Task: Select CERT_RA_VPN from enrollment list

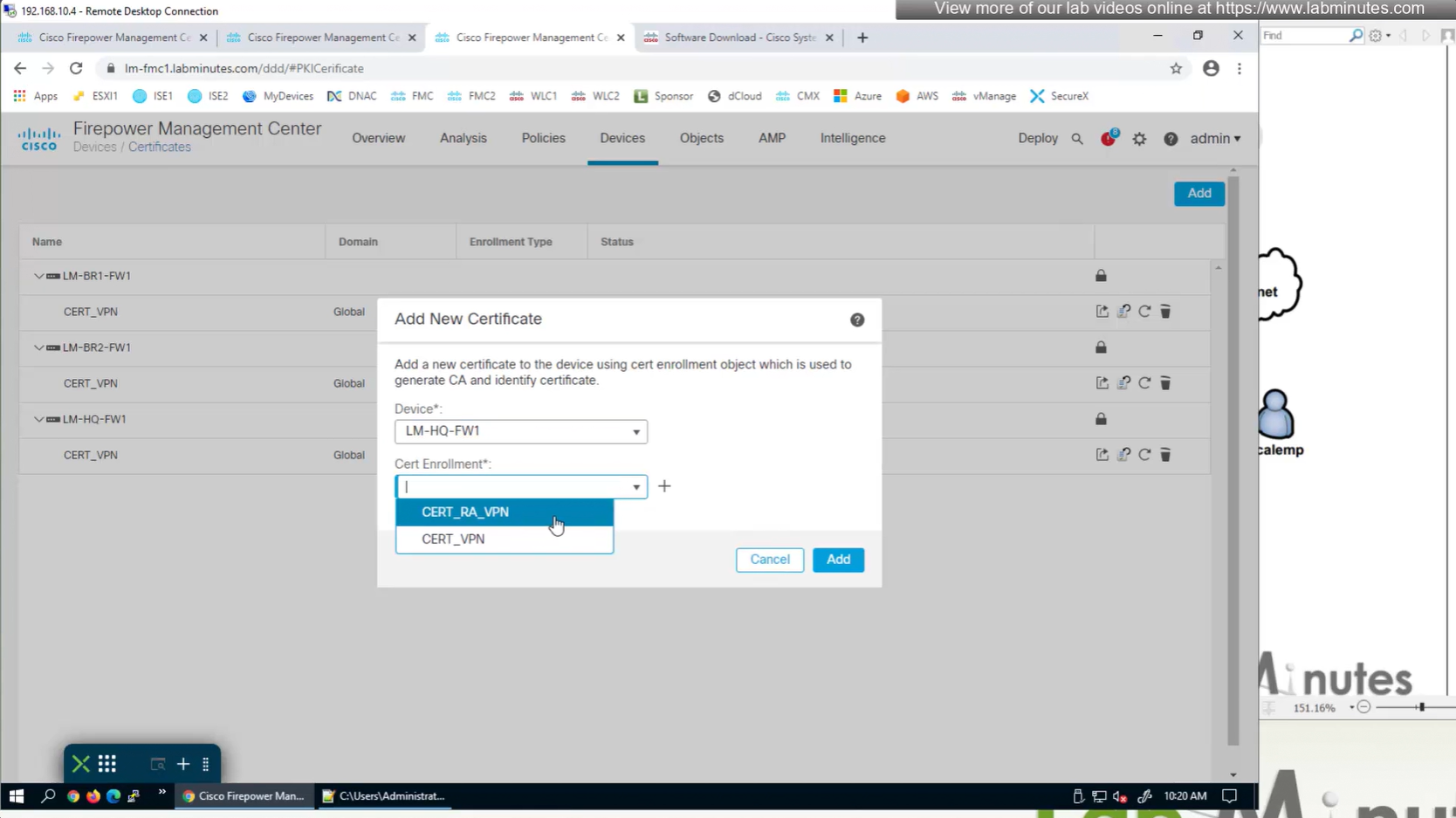Action: tap(465, 512)
